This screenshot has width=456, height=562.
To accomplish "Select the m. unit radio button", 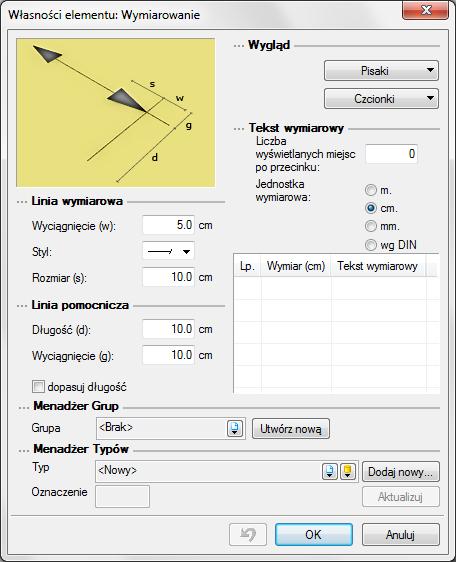I will click(371, 190).
